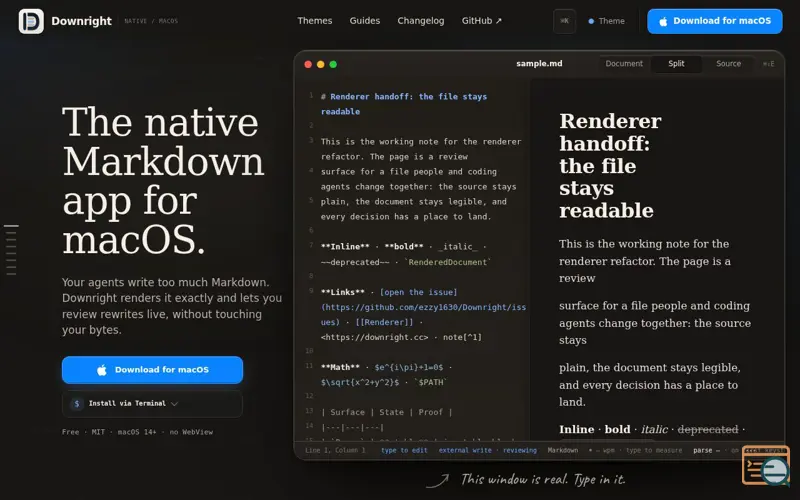Click "type to measure" in the status bar
Screen dimensions: 800x500
(654, 450)
